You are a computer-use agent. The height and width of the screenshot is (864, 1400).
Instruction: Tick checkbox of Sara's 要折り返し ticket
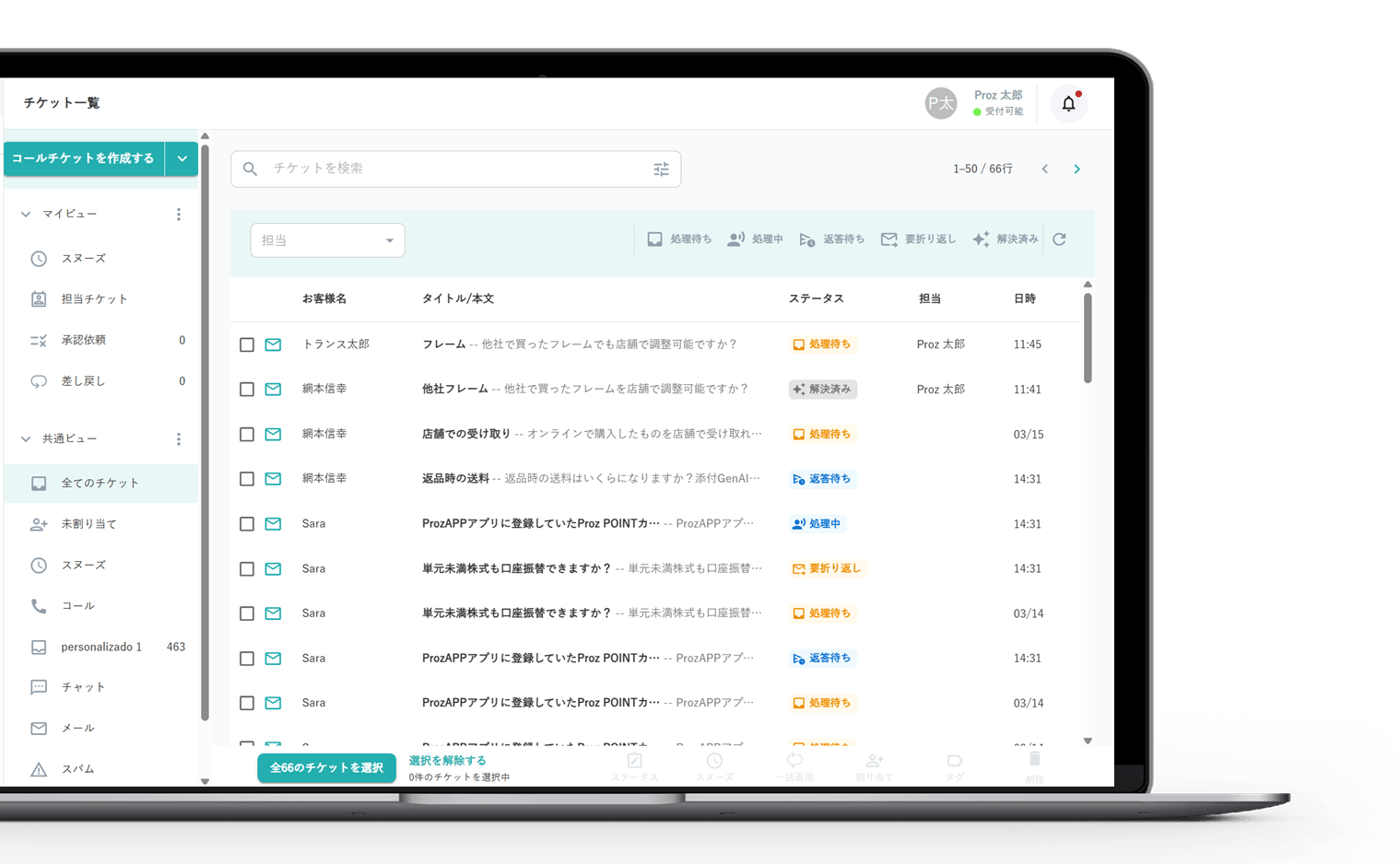pyautogui.click(x=247, y=569)
